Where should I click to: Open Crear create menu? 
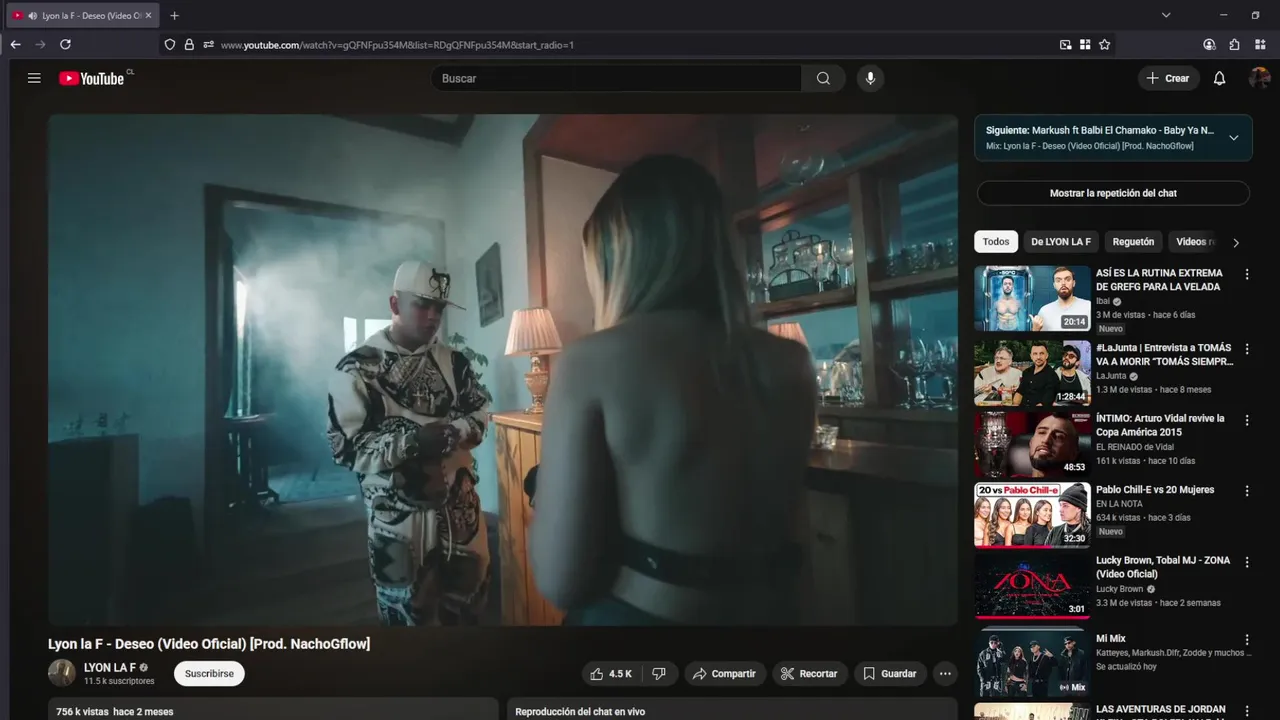click(1168, 78)
